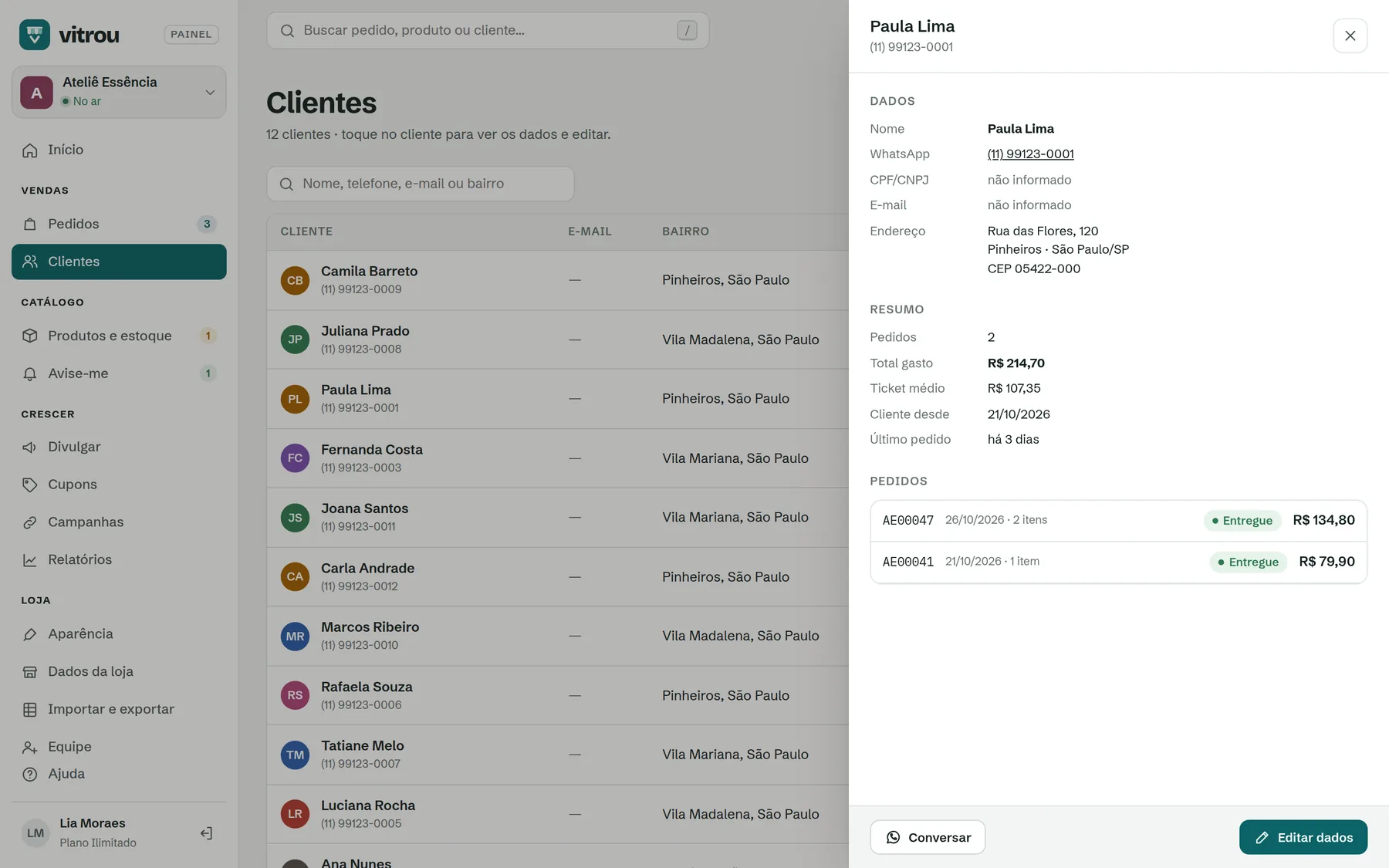
Task: Focus the Buscar pedido, produto ou cliente field
Action: click(488, 30)
